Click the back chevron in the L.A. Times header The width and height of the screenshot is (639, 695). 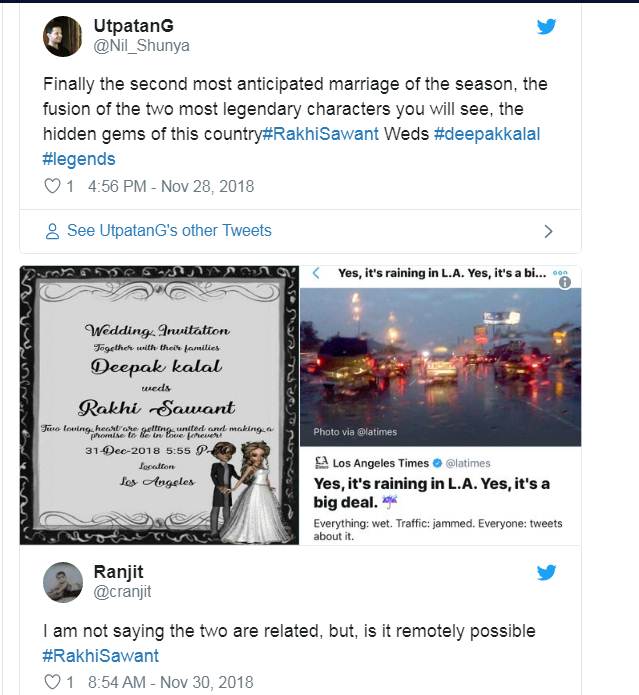pyautogui.click(x=316, y=272)
